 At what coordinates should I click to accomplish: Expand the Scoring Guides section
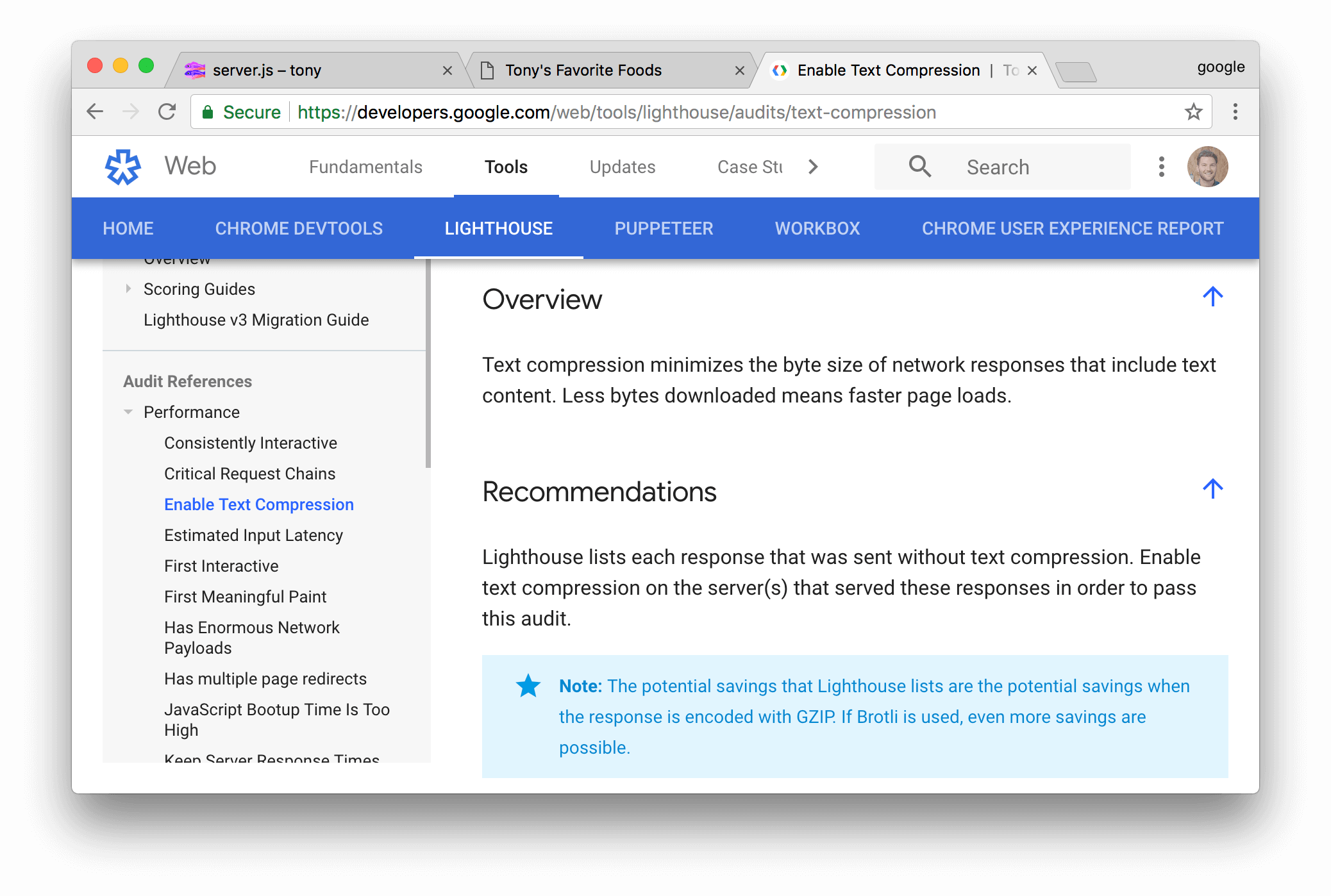point(128,288)
